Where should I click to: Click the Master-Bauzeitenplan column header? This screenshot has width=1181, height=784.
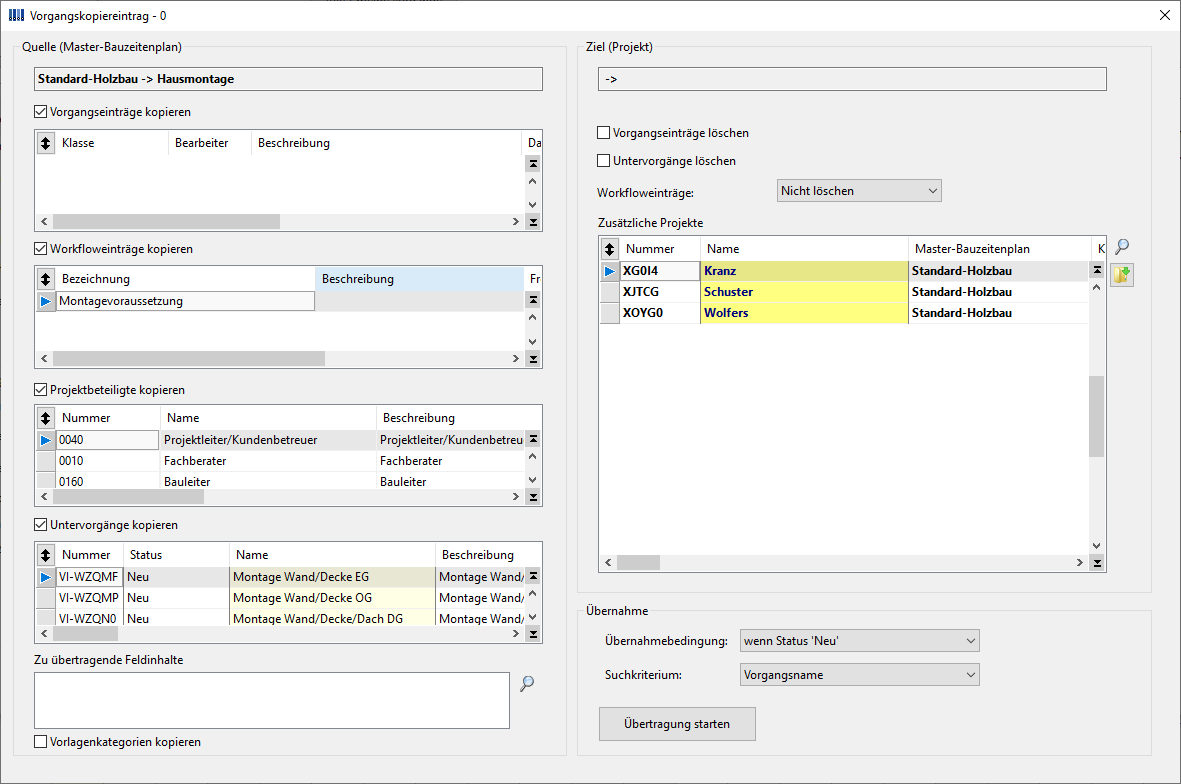pos(999,249)
